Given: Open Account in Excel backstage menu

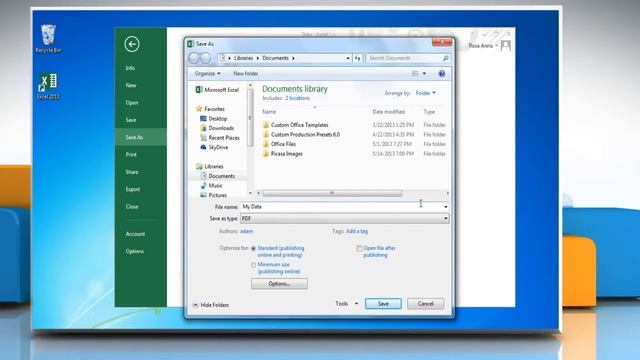Looking at the screenshot, I should [135, 234].
